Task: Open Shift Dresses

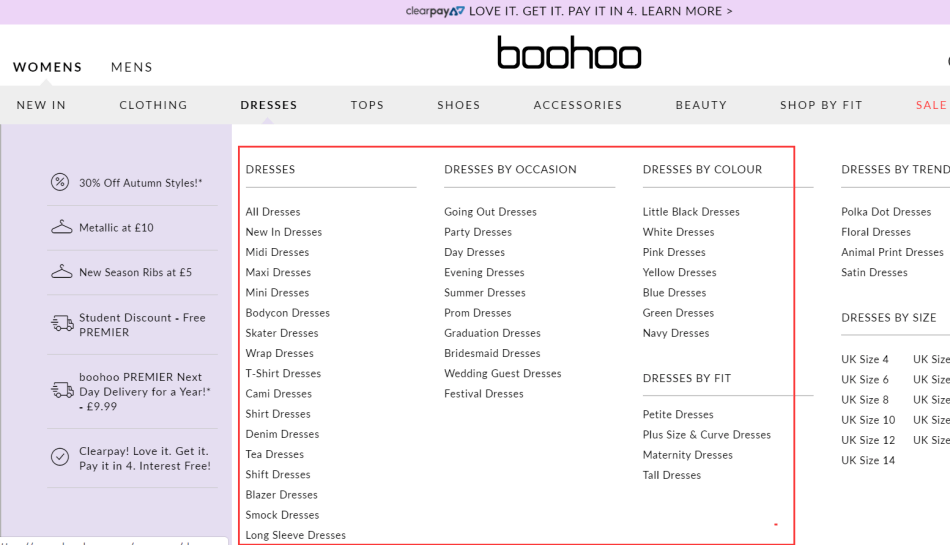Action: 278,474
